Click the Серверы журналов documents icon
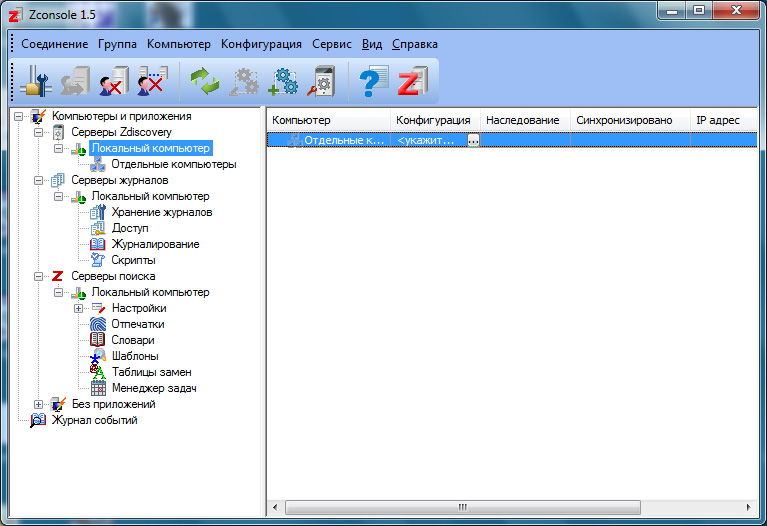767x526 pixels. (58, 180)
